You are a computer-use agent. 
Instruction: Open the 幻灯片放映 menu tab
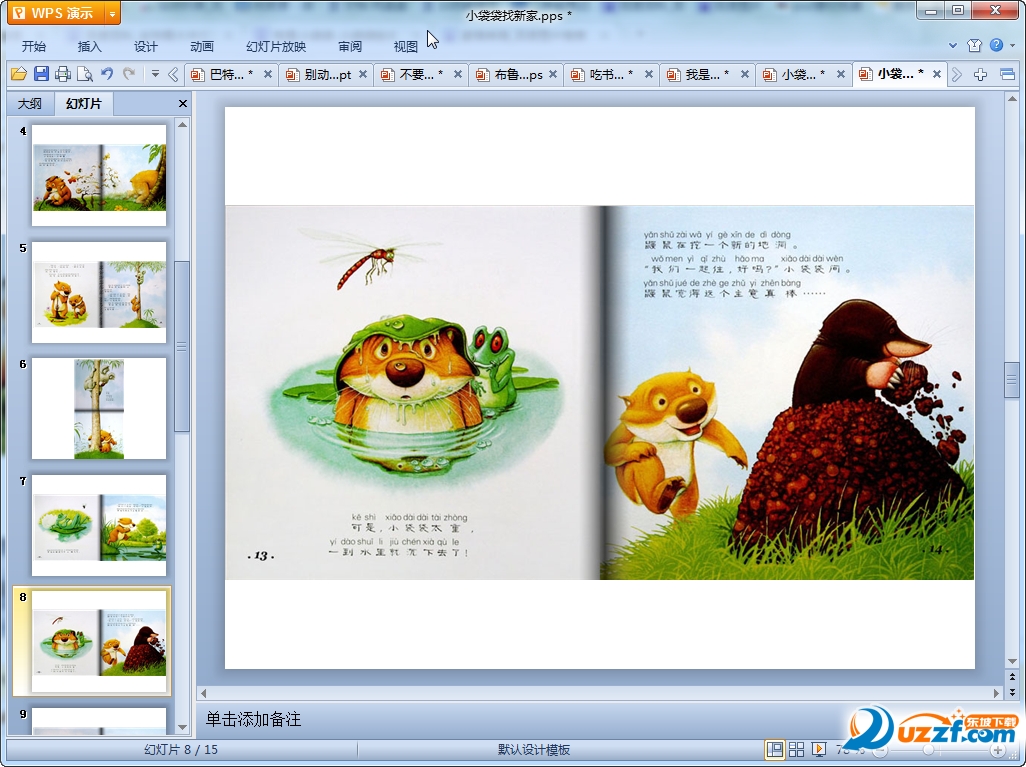point(276,46)
